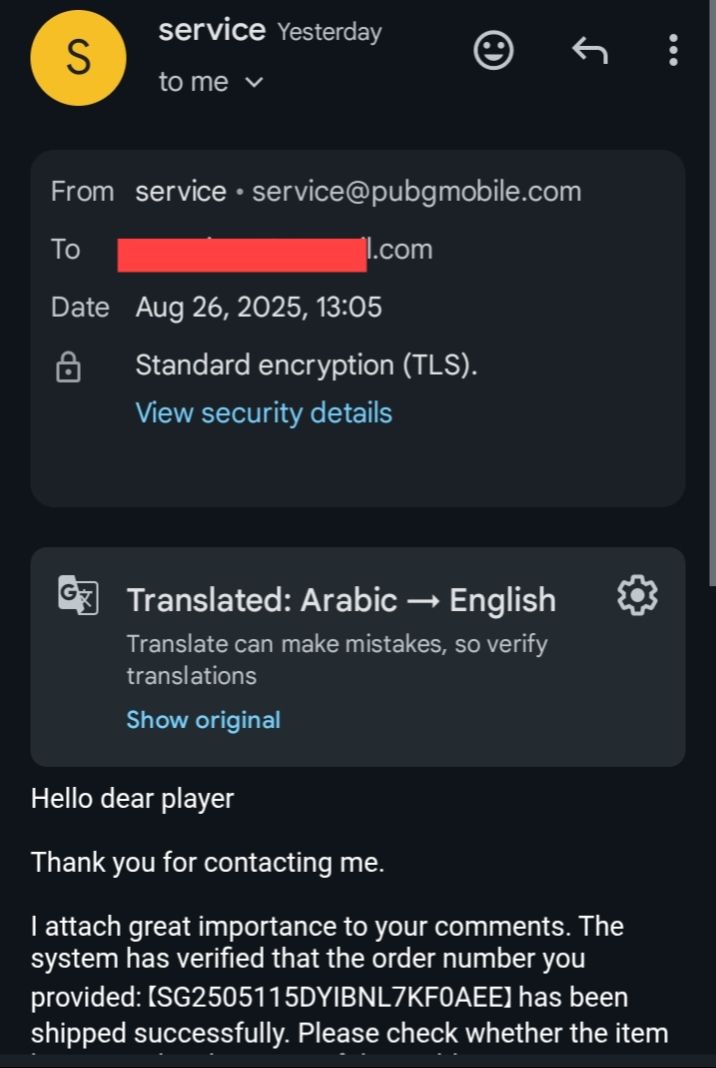Viewport: 716px width, 1068px height.
Task: Click the encryption padlock icon
Action: tap(68, 368)
